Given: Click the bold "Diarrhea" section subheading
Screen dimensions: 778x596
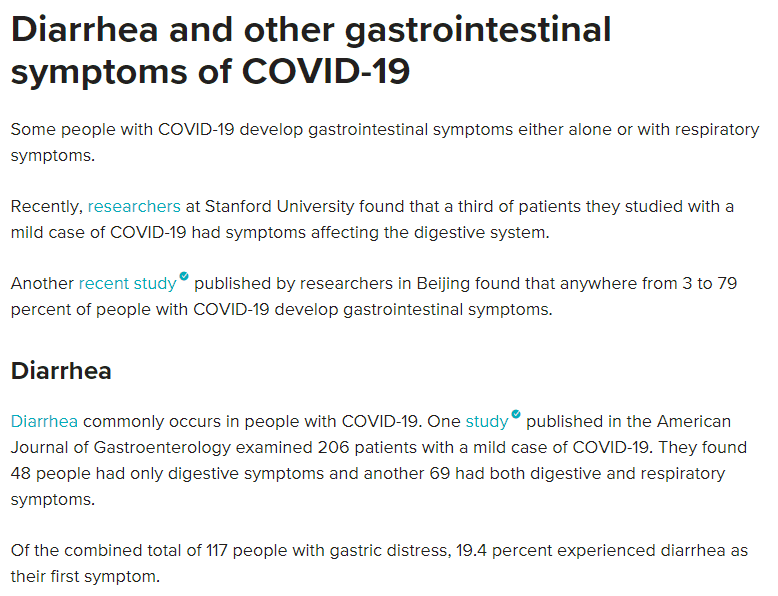Looking at the screenshot, I should [x=61, y=371].
